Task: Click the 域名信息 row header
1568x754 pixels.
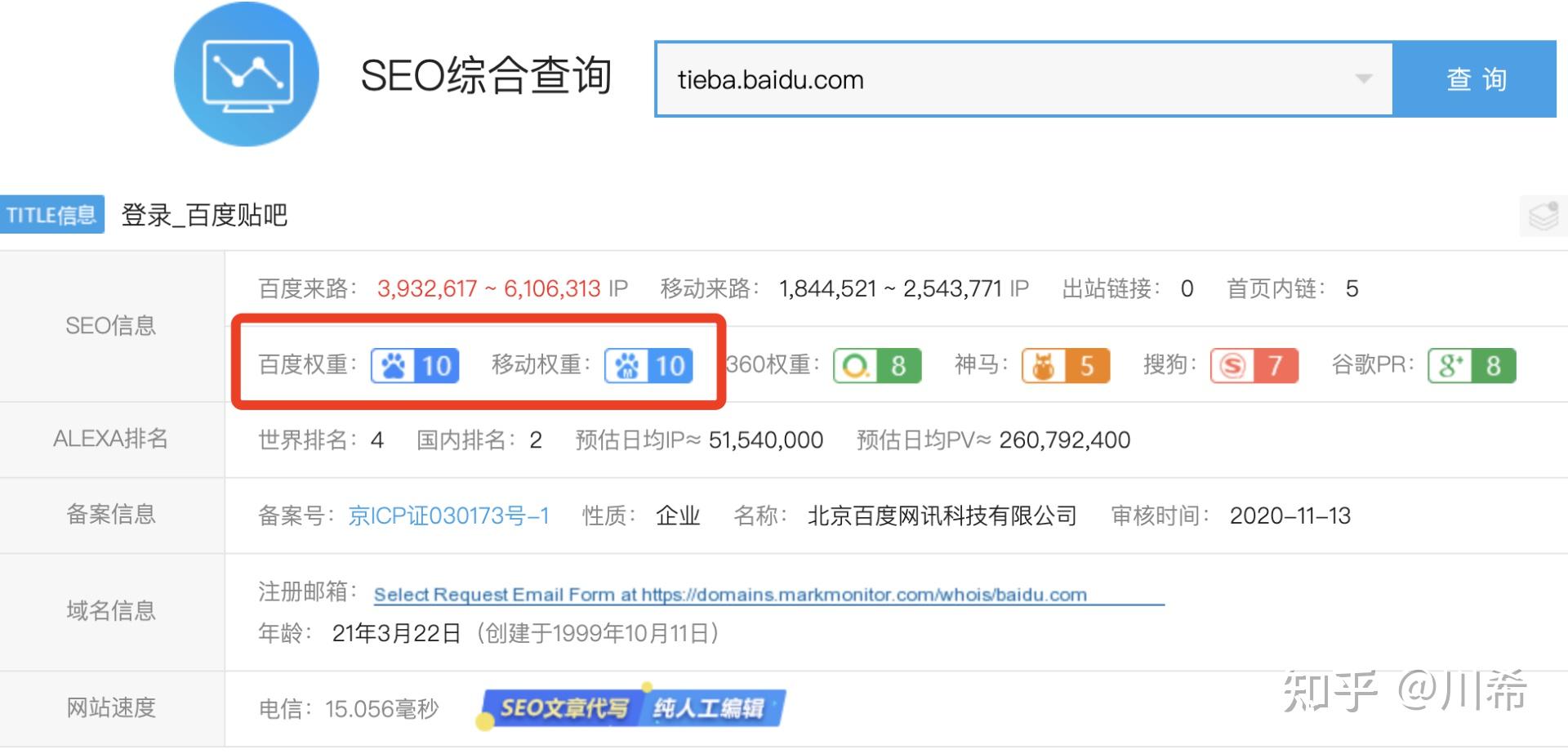Action: click(111, 611)
